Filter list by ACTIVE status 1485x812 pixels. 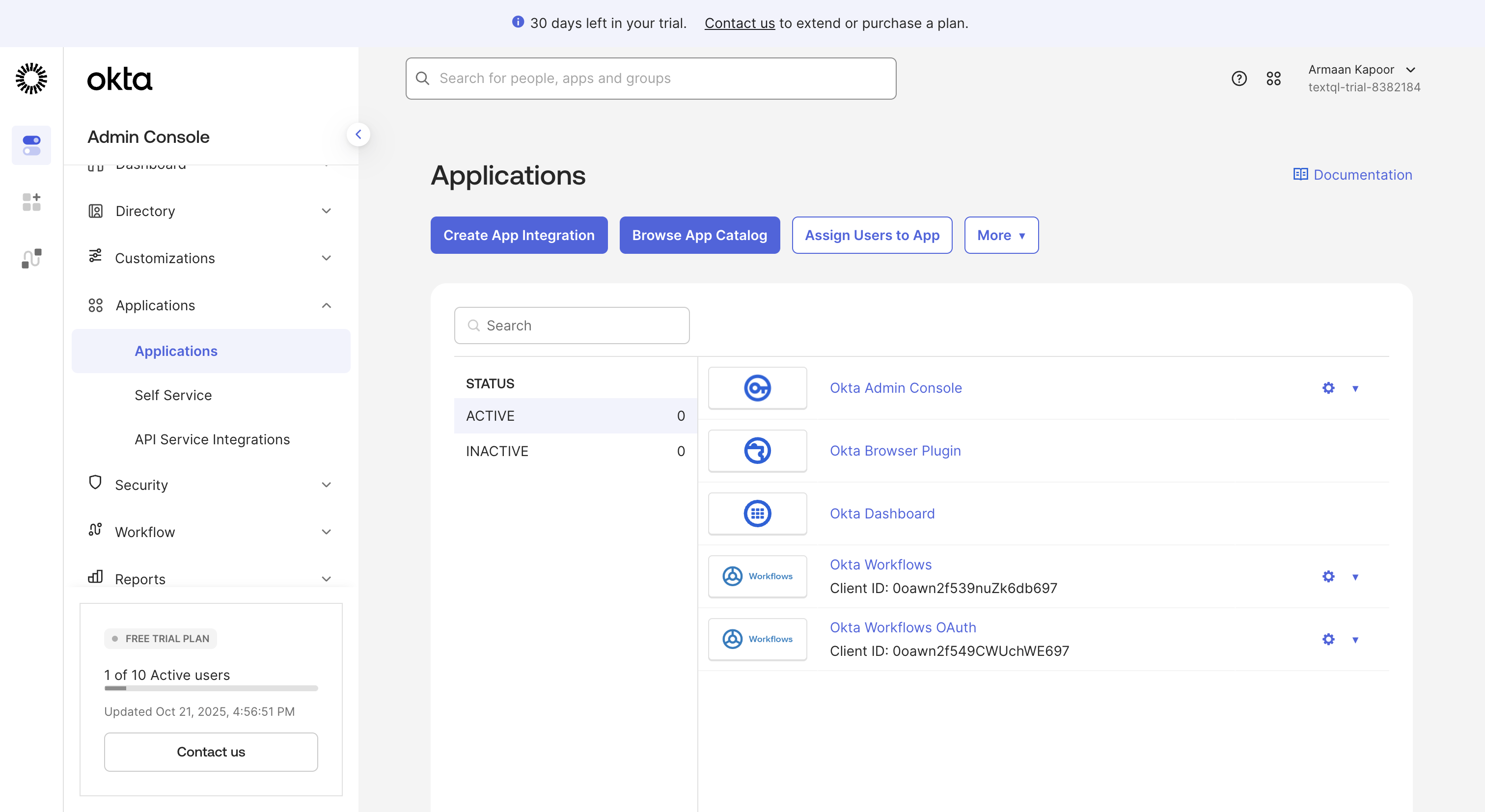coord(575,415)
